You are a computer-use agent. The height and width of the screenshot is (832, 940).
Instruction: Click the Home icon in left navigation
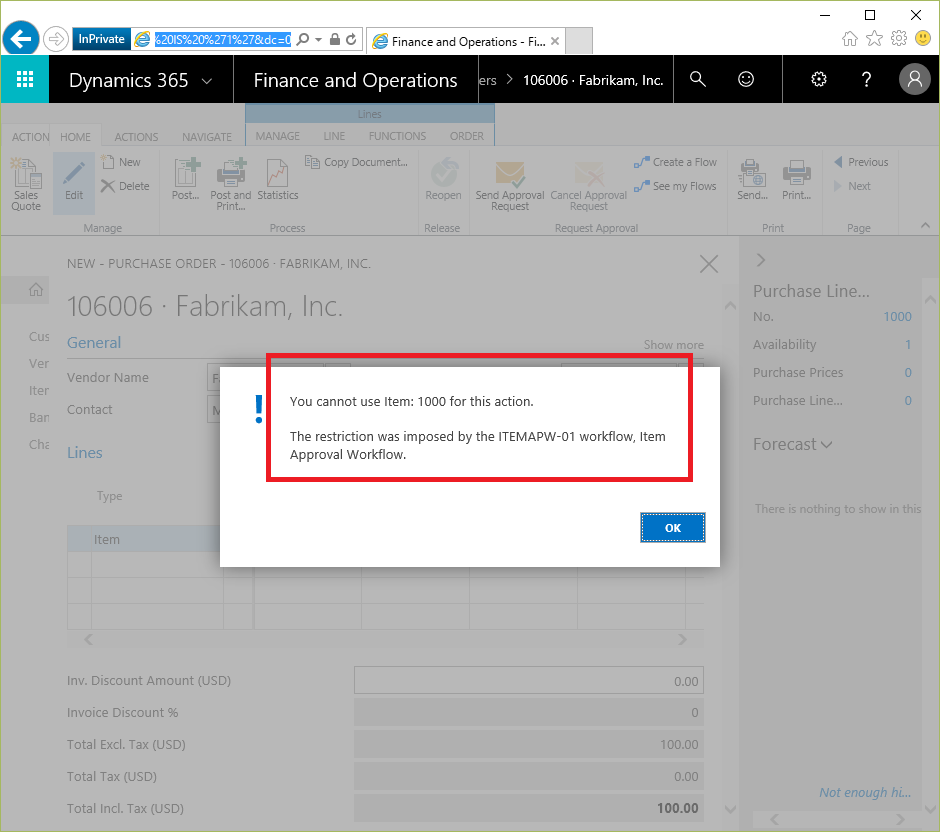(x=36, y=290)
